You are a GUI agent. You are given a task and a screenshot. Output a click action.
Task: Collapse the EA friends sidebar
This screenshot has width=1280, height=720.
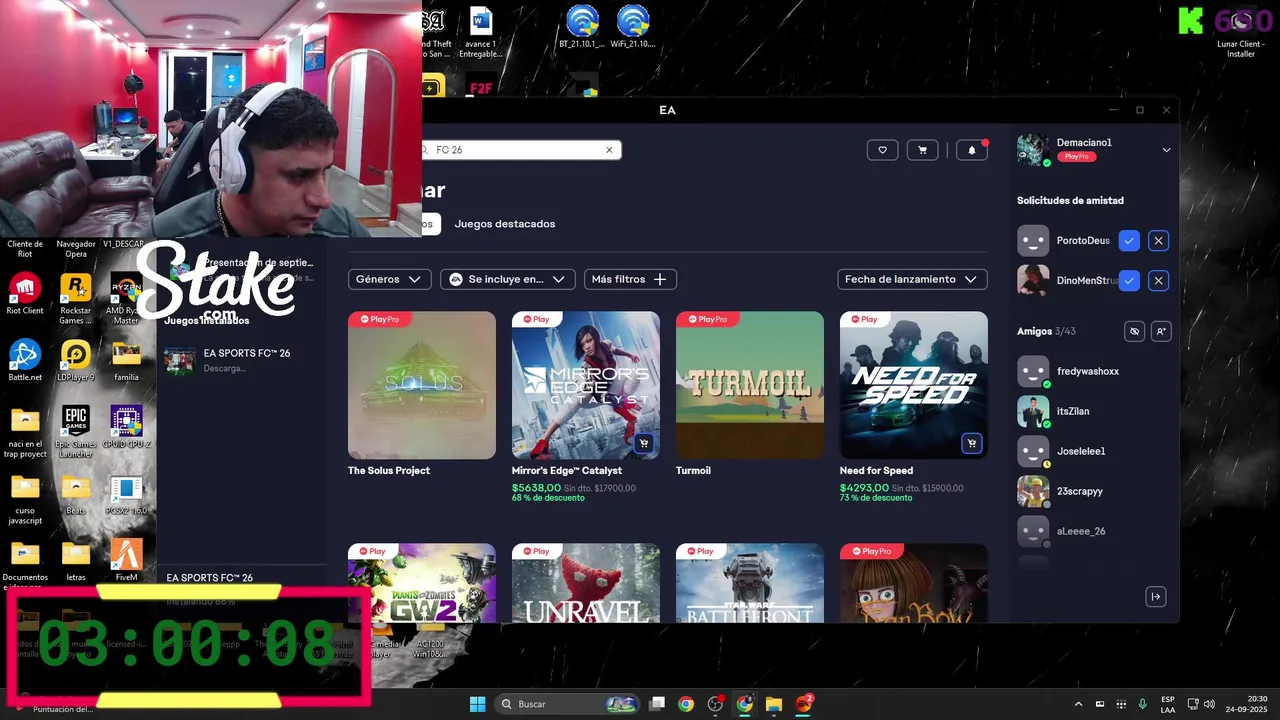tap(1156, 597)
